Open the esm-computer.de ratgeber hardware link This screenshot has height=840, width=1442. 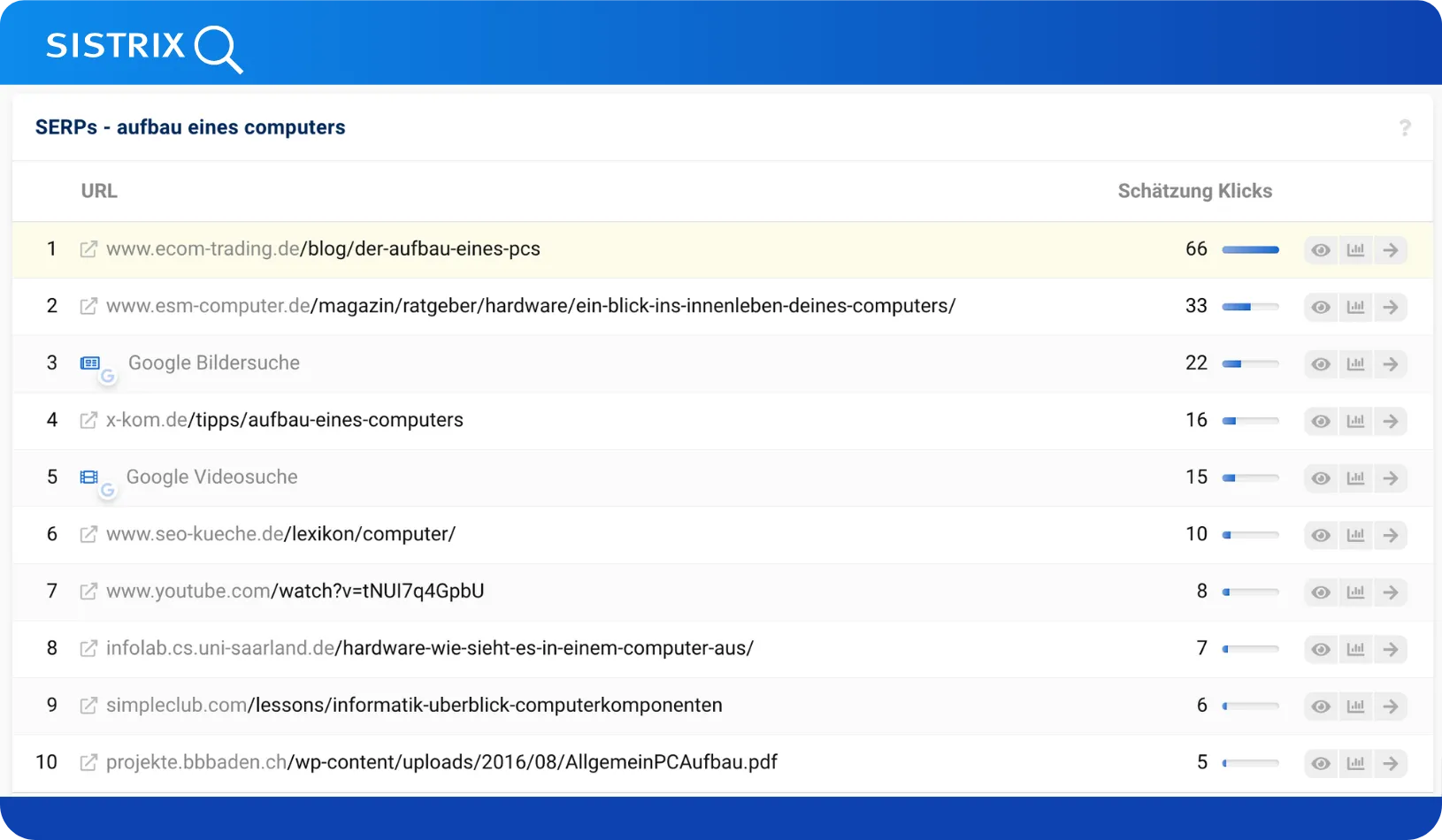[531, 306]
